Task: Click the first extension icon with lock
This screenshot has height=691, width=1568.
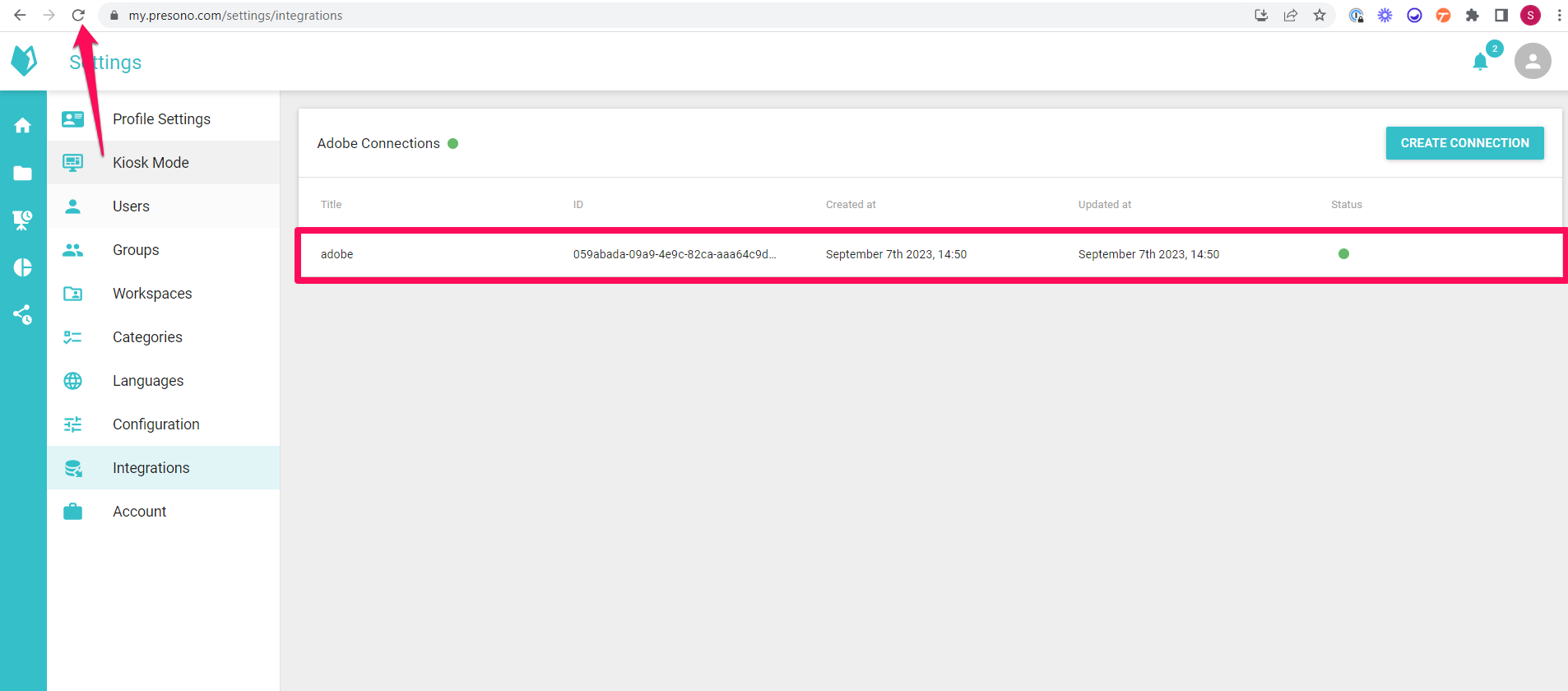Action: (1357, 15)
